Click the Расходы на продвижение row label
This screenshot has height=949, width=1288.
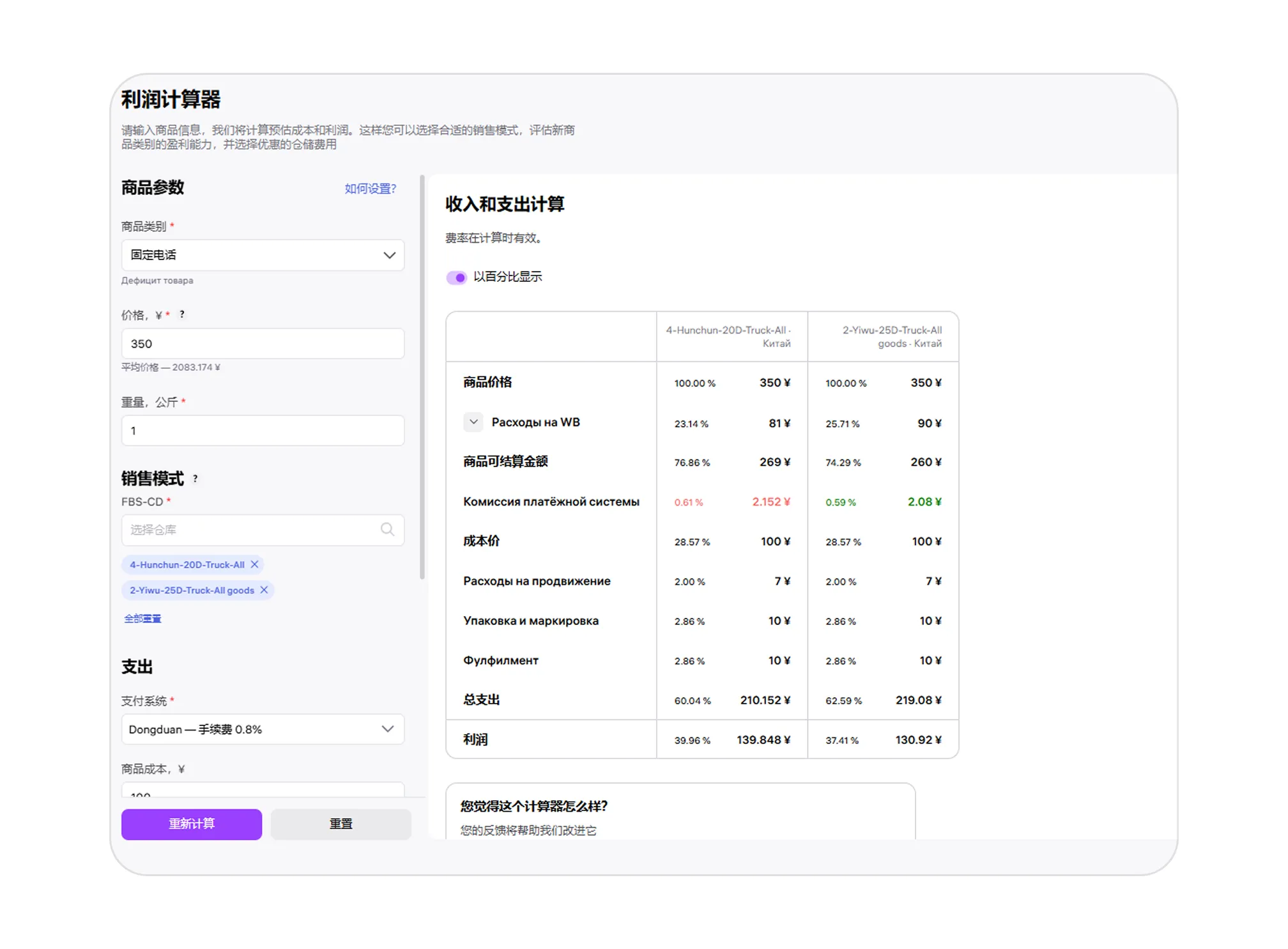pyautogui.click(x=537, y=582)
